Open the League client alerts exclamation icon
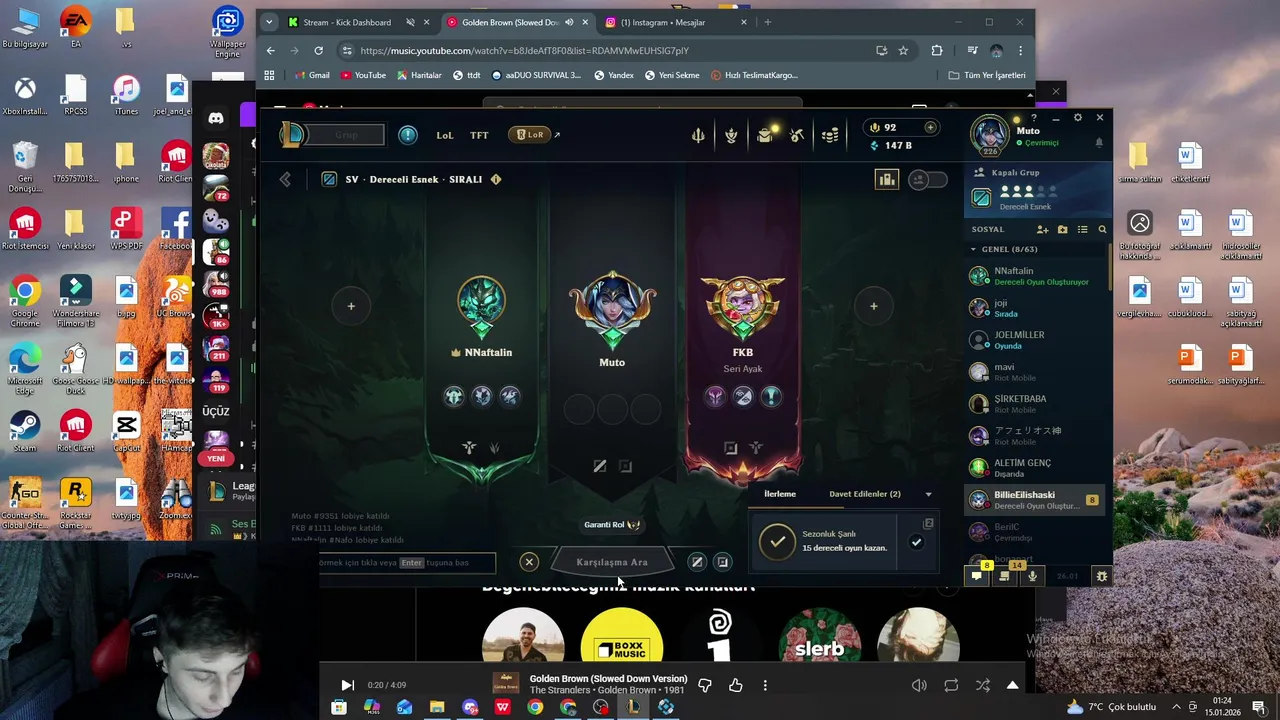The image size is (1280, 720). 408,135
